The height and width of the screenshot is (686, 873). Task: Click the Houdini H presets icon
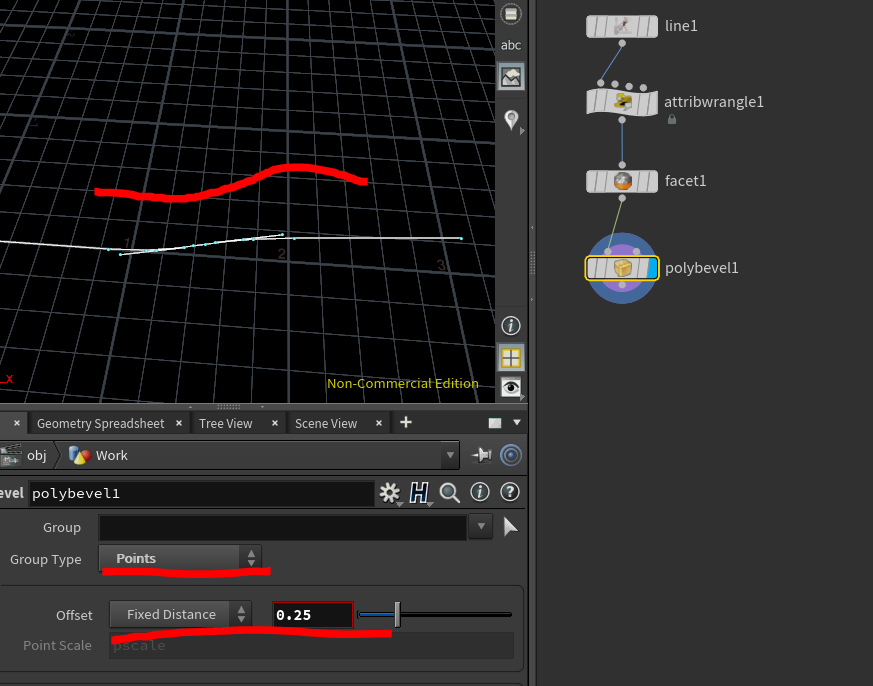pyautogui.click(x=419, y=493)
